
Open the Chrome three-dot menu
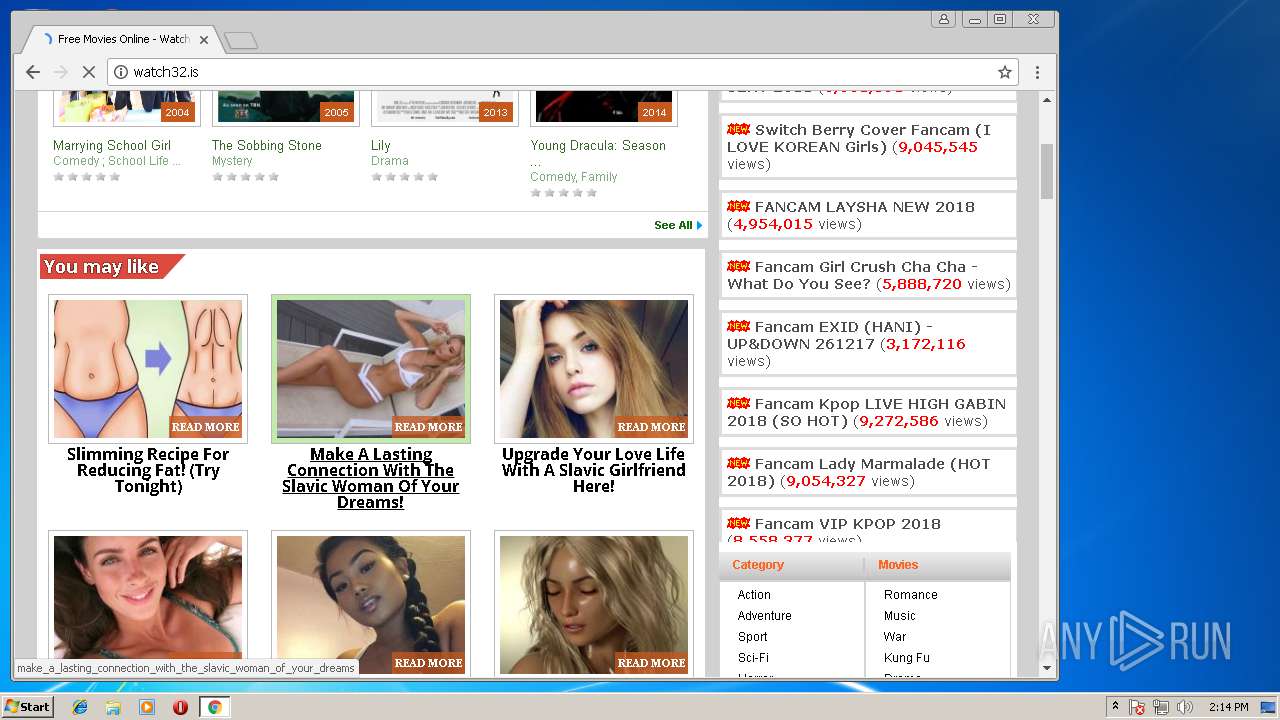(1037, 72)
